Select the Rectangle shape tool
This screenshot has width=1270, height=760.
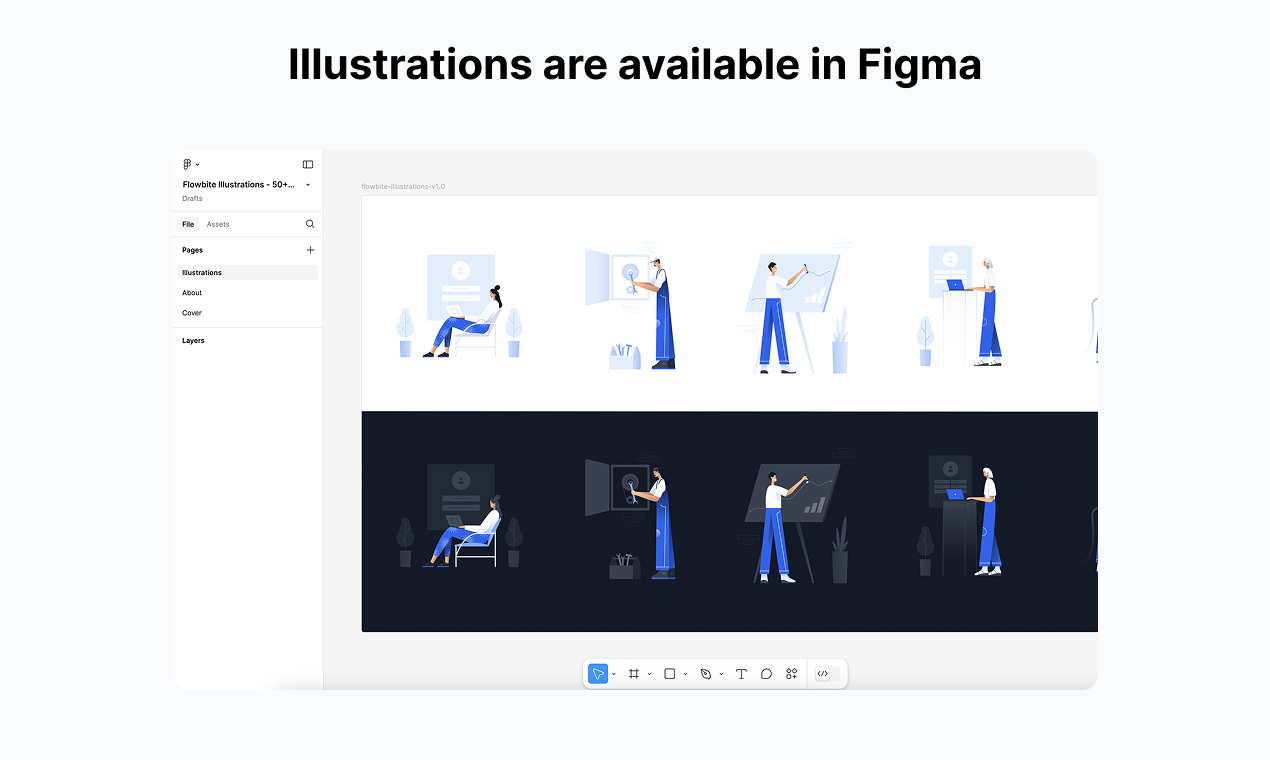[670, 674]
